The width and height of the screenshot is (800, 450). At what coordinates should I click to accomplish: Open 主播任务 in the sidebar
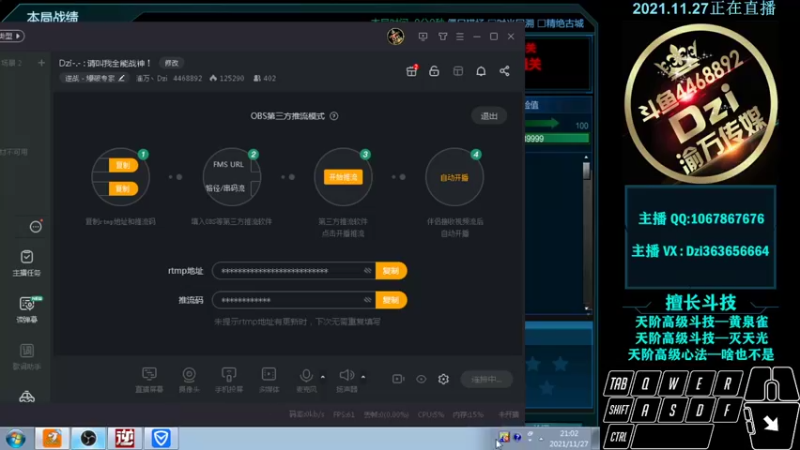tap(27, 263)
